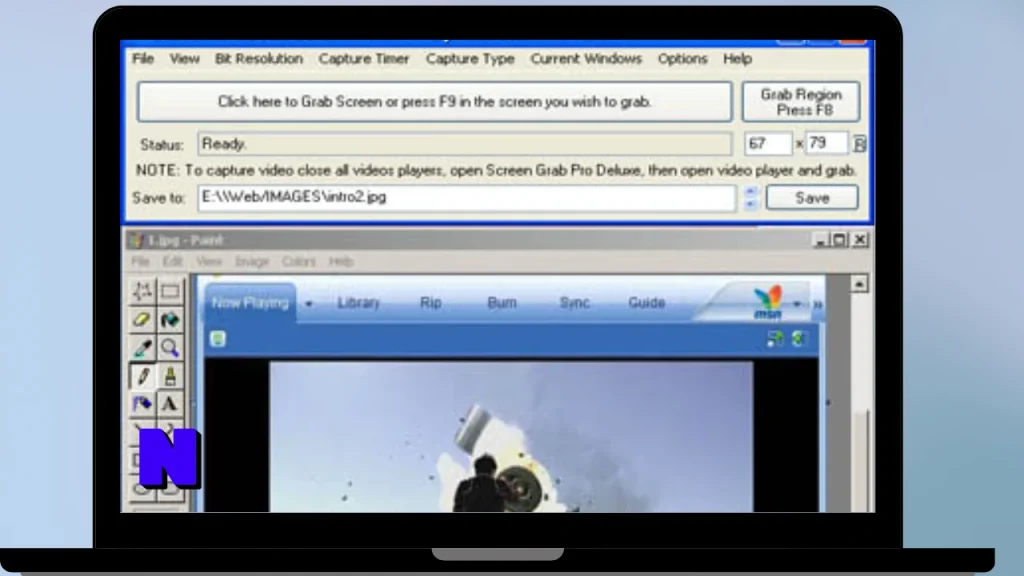Click the Save to file path field
Screen dimensions: 1024x576
467,198
